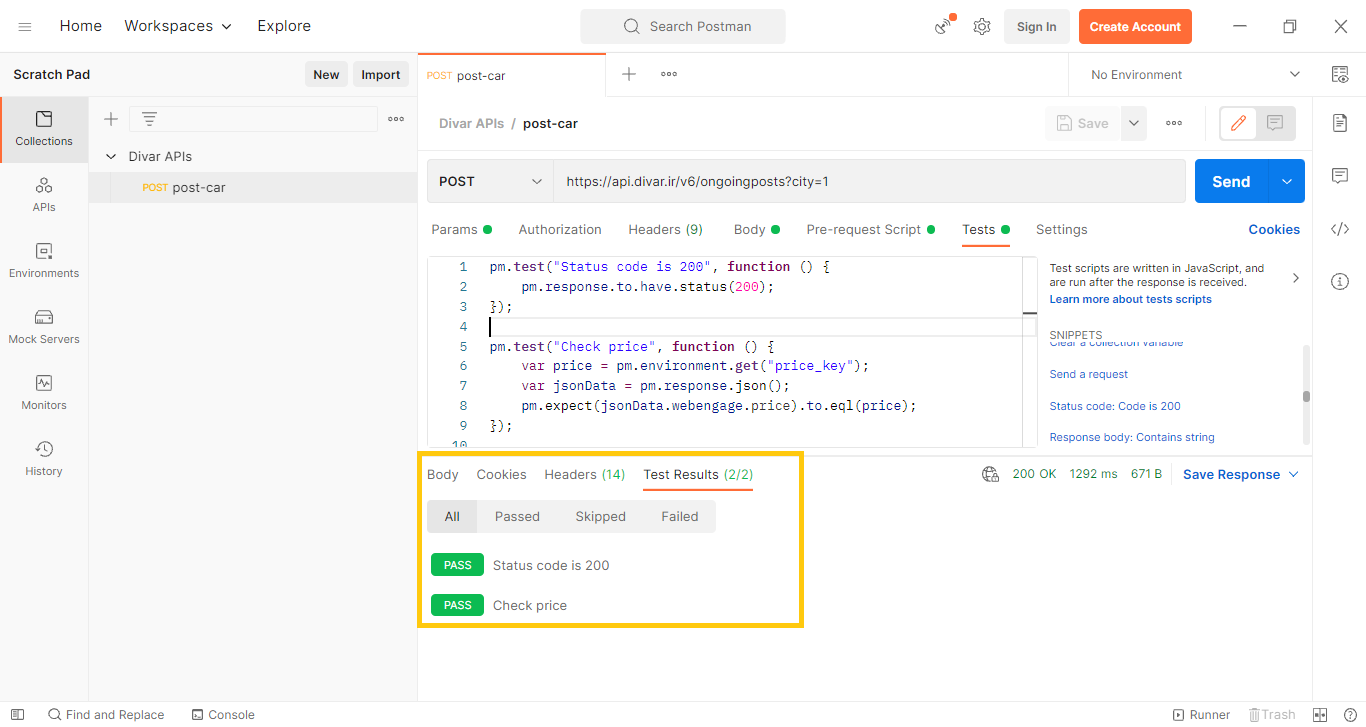1366x727 pixels.
Task: Open the POST method dropdown
Action: [x=490, y=181]
